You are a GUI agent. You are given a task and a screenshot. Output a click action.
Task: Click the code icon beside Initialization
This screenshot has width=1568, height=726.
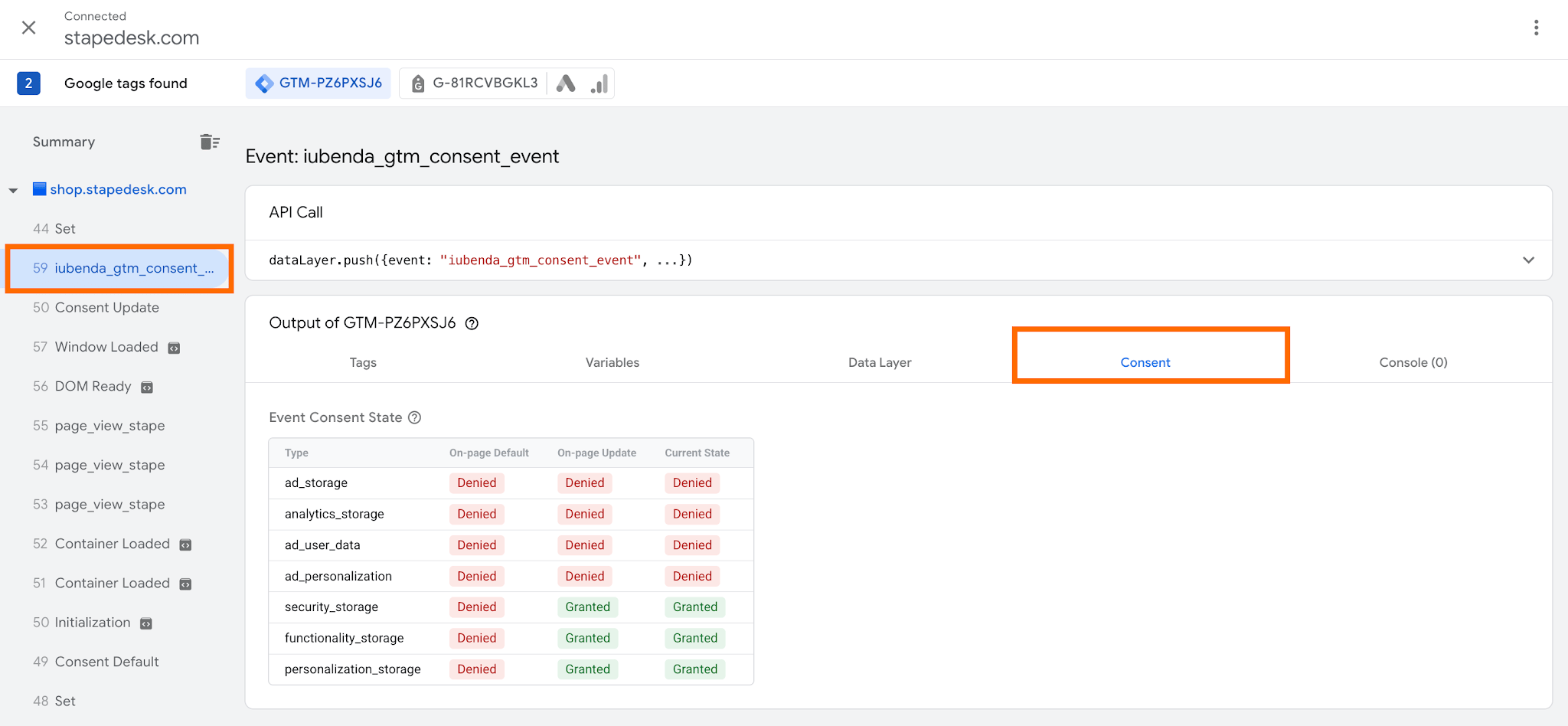tap(146, 623)
